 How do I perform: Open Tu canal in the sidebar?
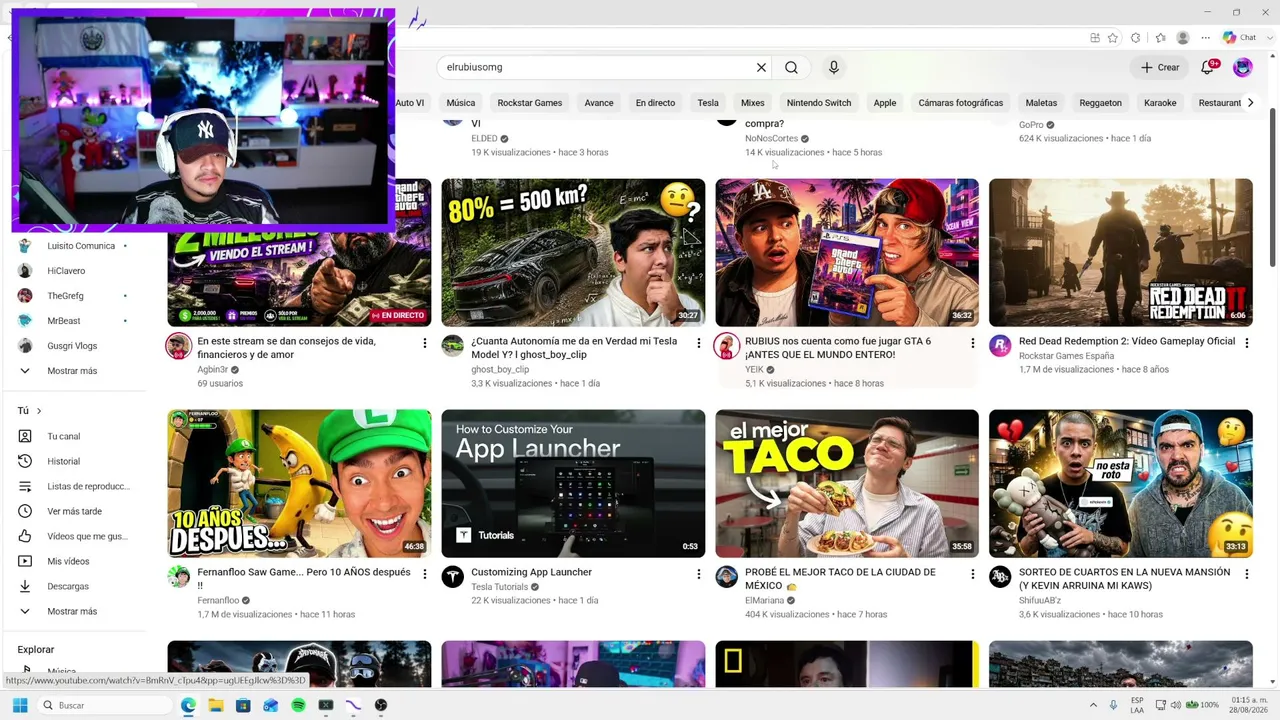(74, 436)
